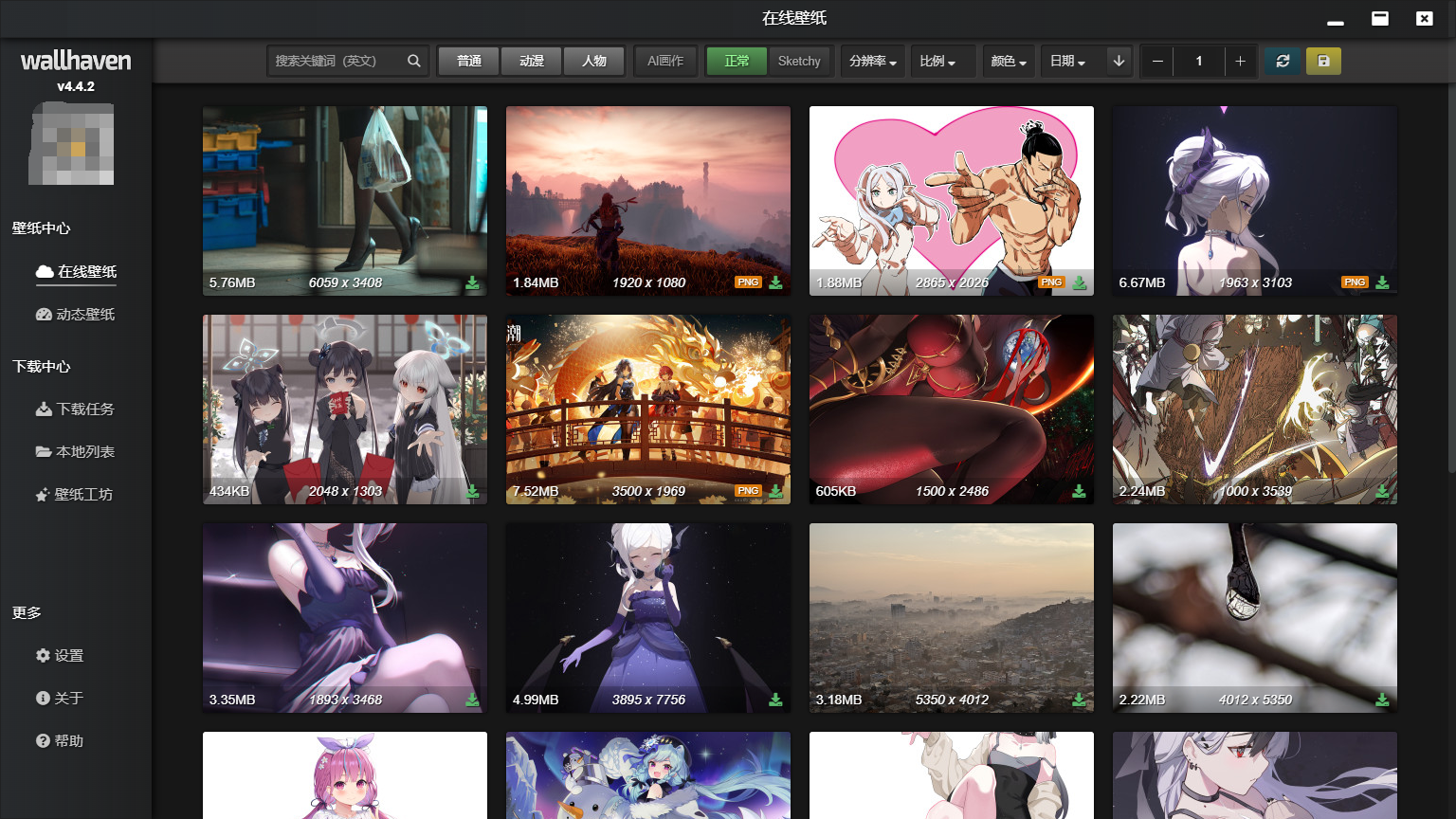Viewport: 1456px width, 819px height.
Task: Open the 分辨率 dropdown
Action: (873, 61)
